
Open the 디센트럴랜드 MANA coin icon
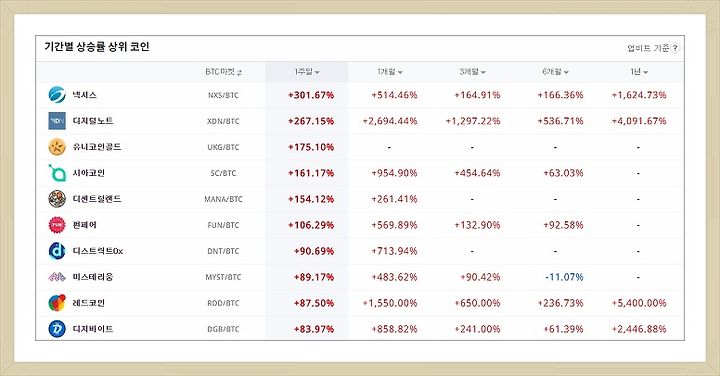click(57, 199)
